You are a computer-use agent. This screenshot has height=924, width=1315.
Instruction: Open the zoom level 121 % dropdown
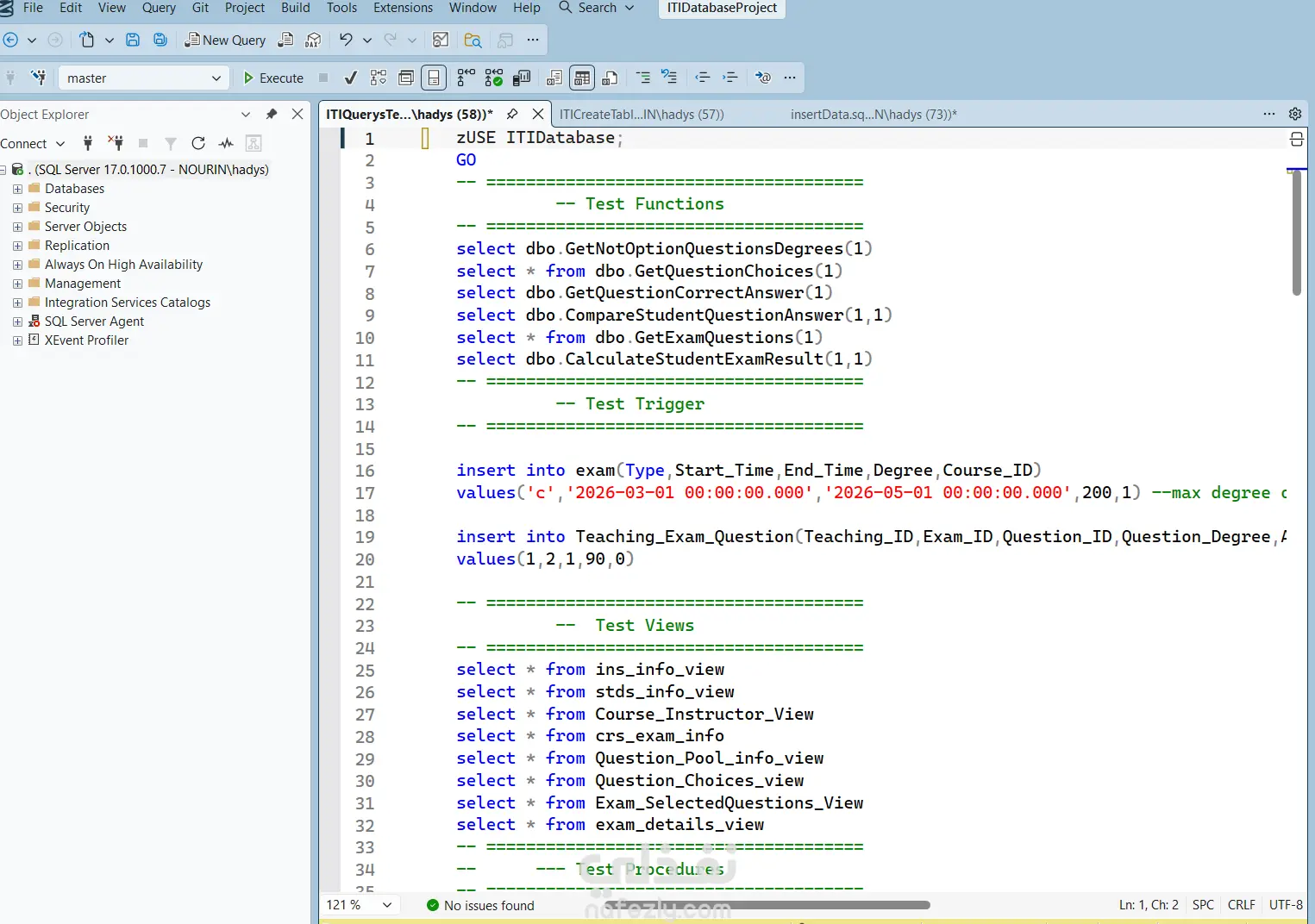point(387,905)
